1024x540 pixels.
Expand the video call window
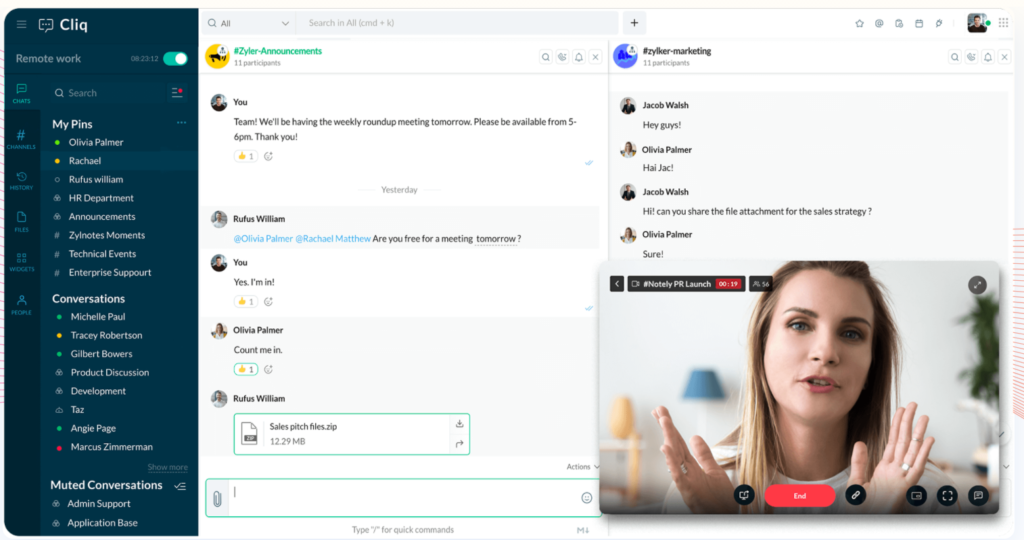pyautogui.click(x=977, y=285)
